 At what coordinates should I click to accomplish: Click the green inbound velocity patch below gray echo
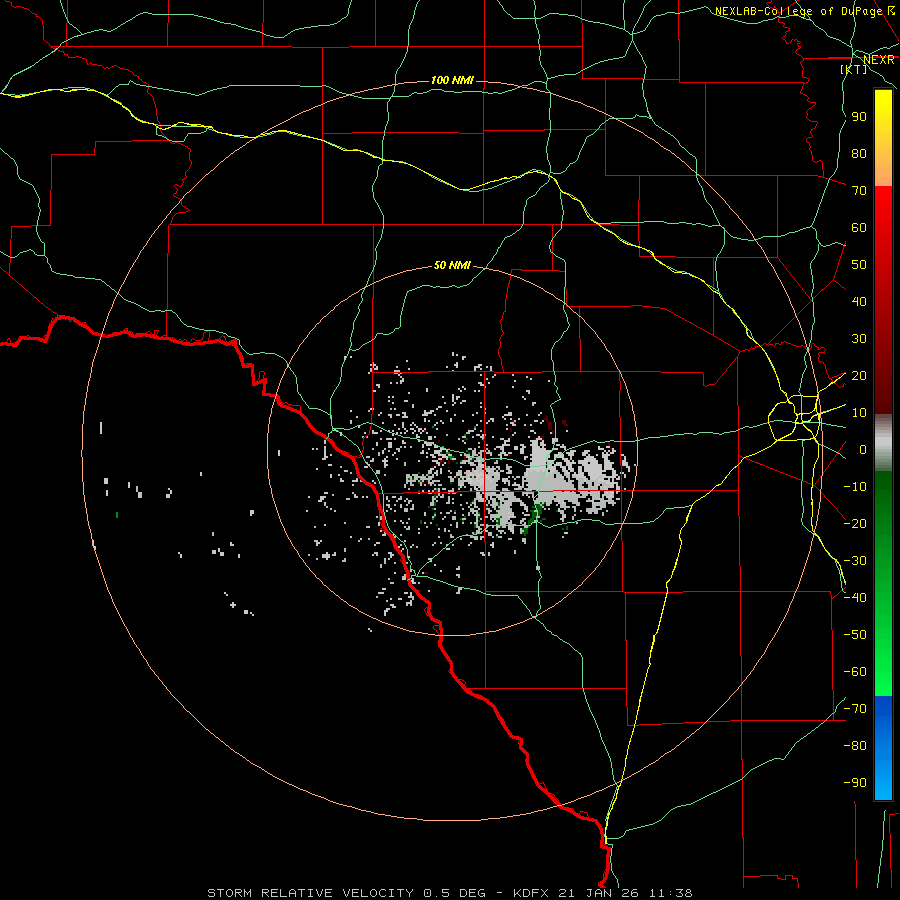coord(536,514)
